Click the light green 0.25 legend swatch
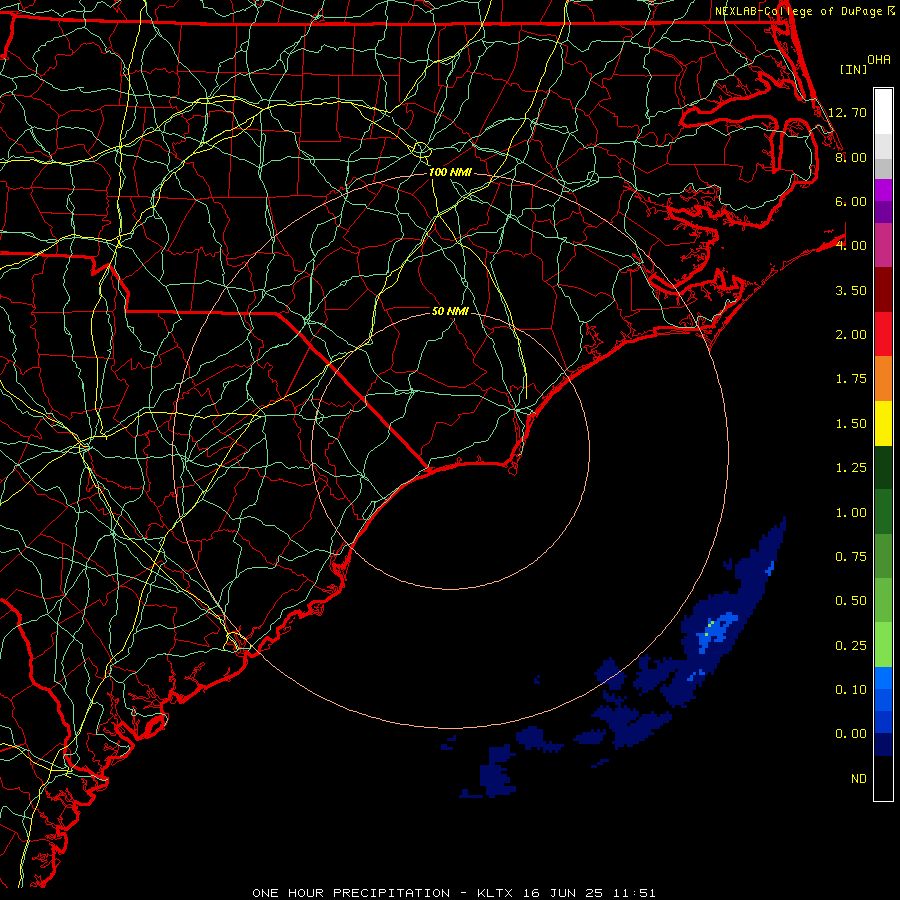 tap(883, 645)
